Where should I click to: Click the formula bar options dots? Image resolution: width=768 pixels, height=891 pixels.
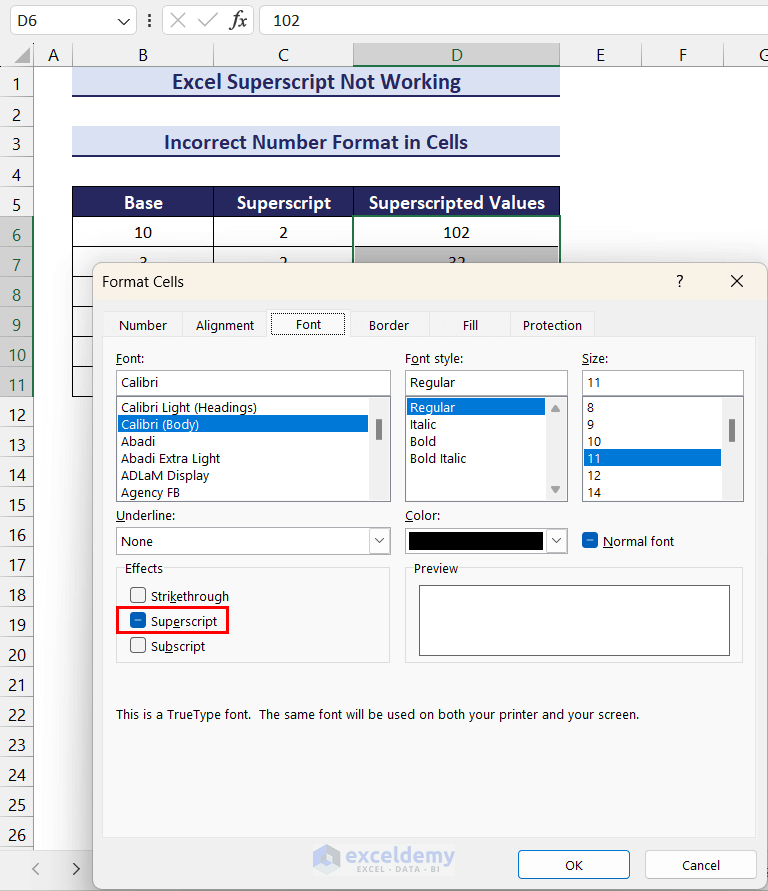pyautogui.click(x=149, y=20)
